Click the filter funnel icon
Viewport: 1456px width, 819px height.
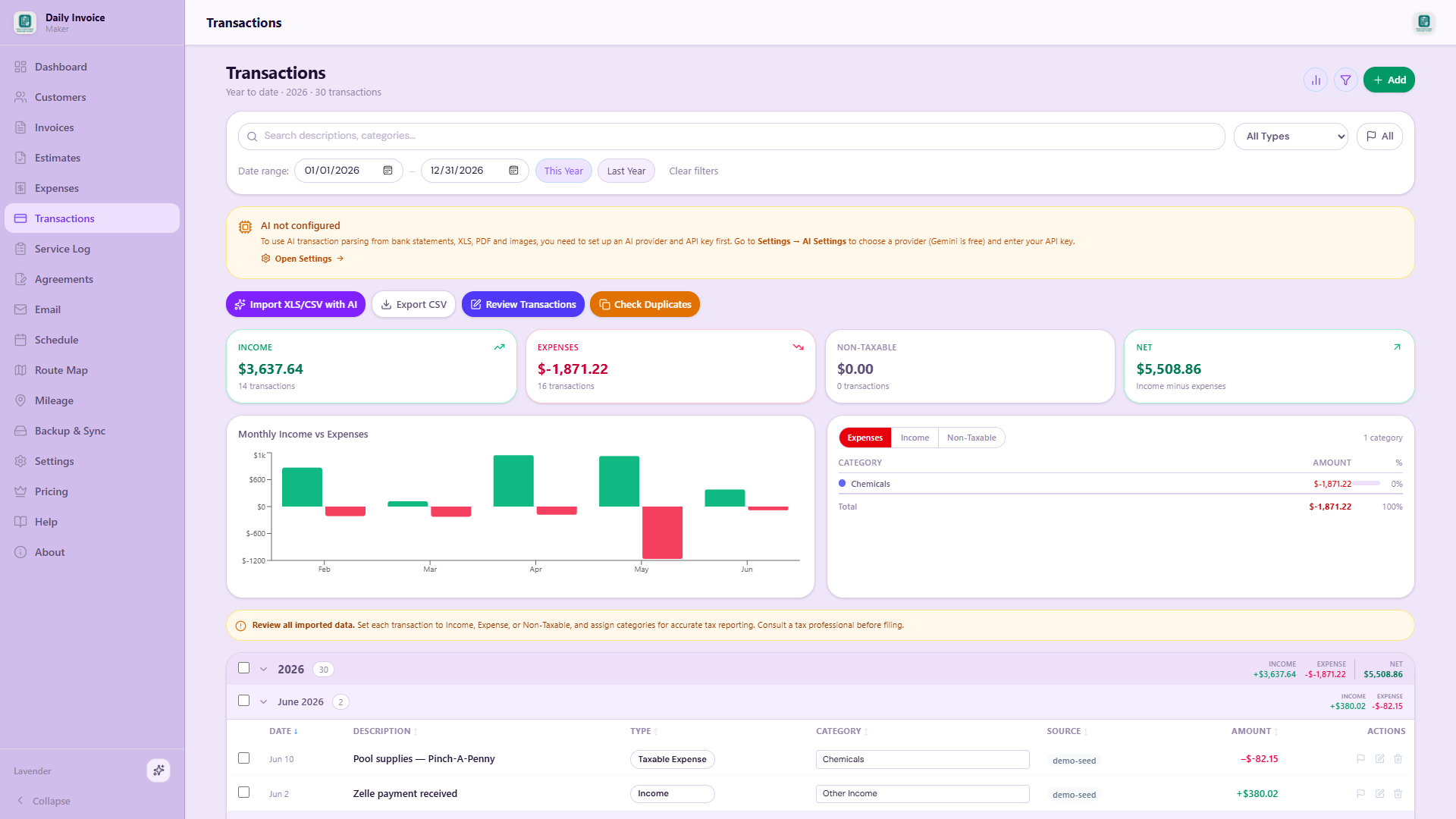point(1345,80)
